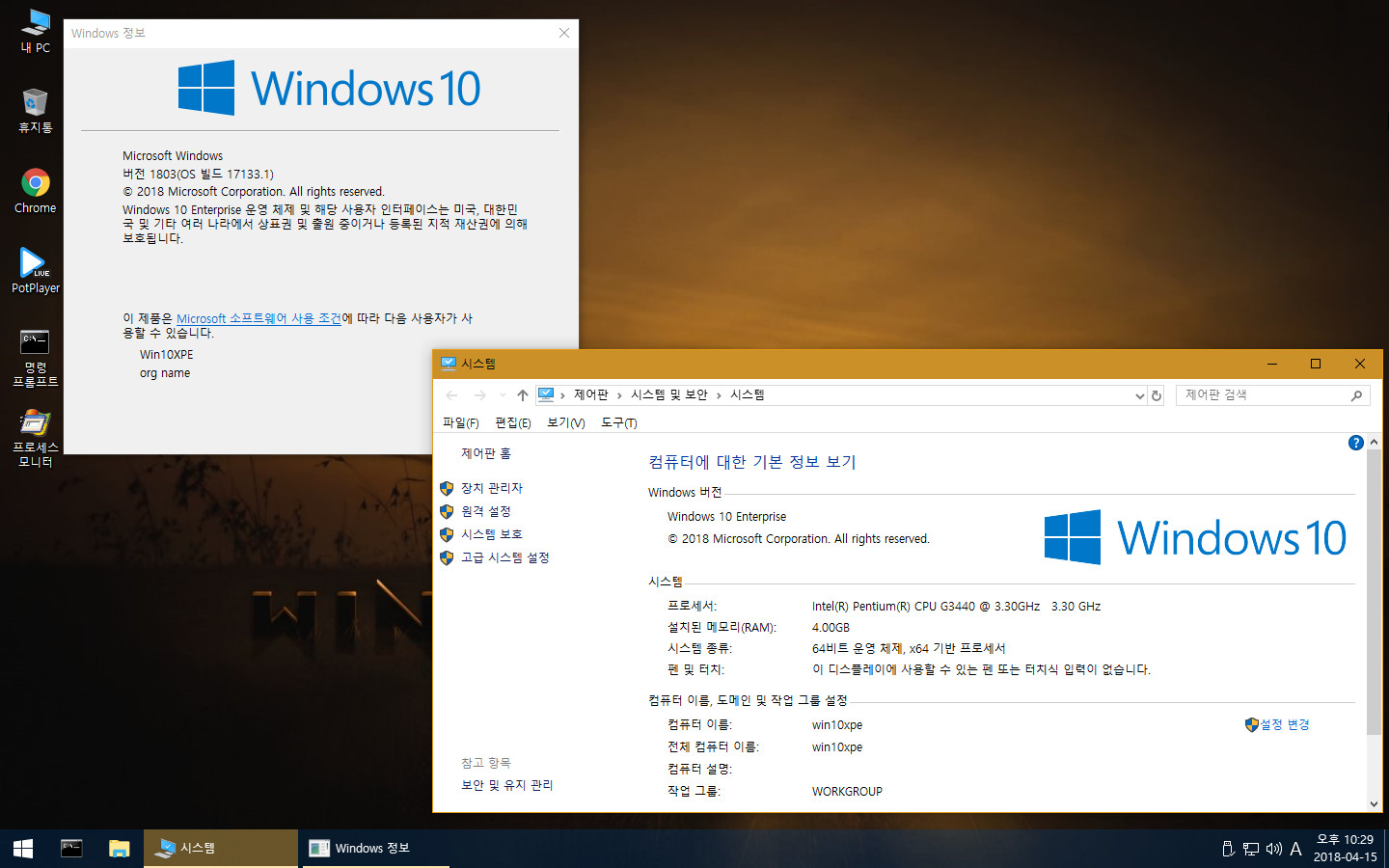Open File Explorer from the taskbar
The height and width of the screenshot is (868, 1389).
coord(119,849)
